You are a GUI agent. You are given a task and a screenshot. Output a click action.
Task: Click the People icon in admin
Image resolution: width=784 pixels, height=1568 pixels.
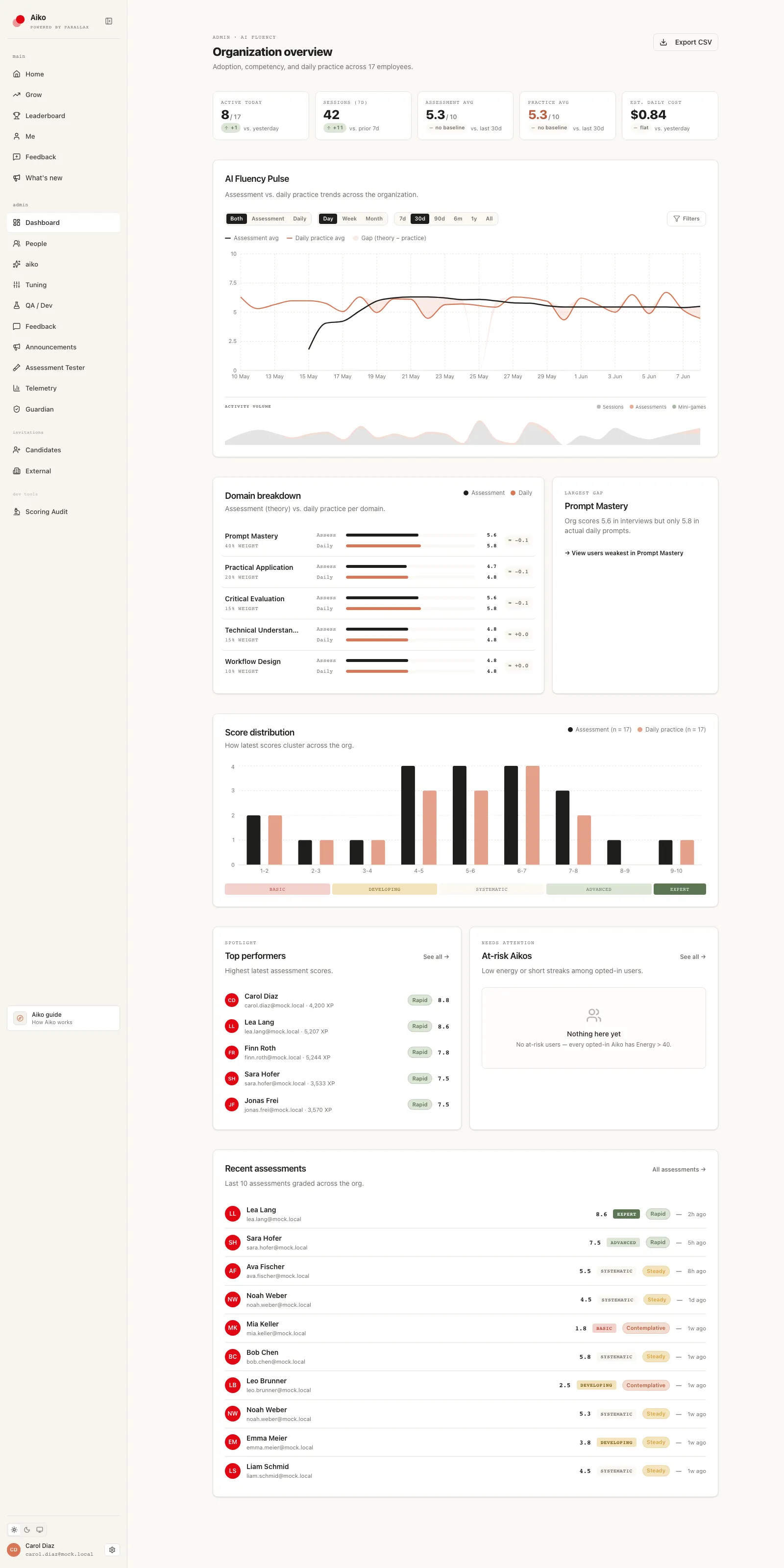pyautogui.click(x=17, y=244)
